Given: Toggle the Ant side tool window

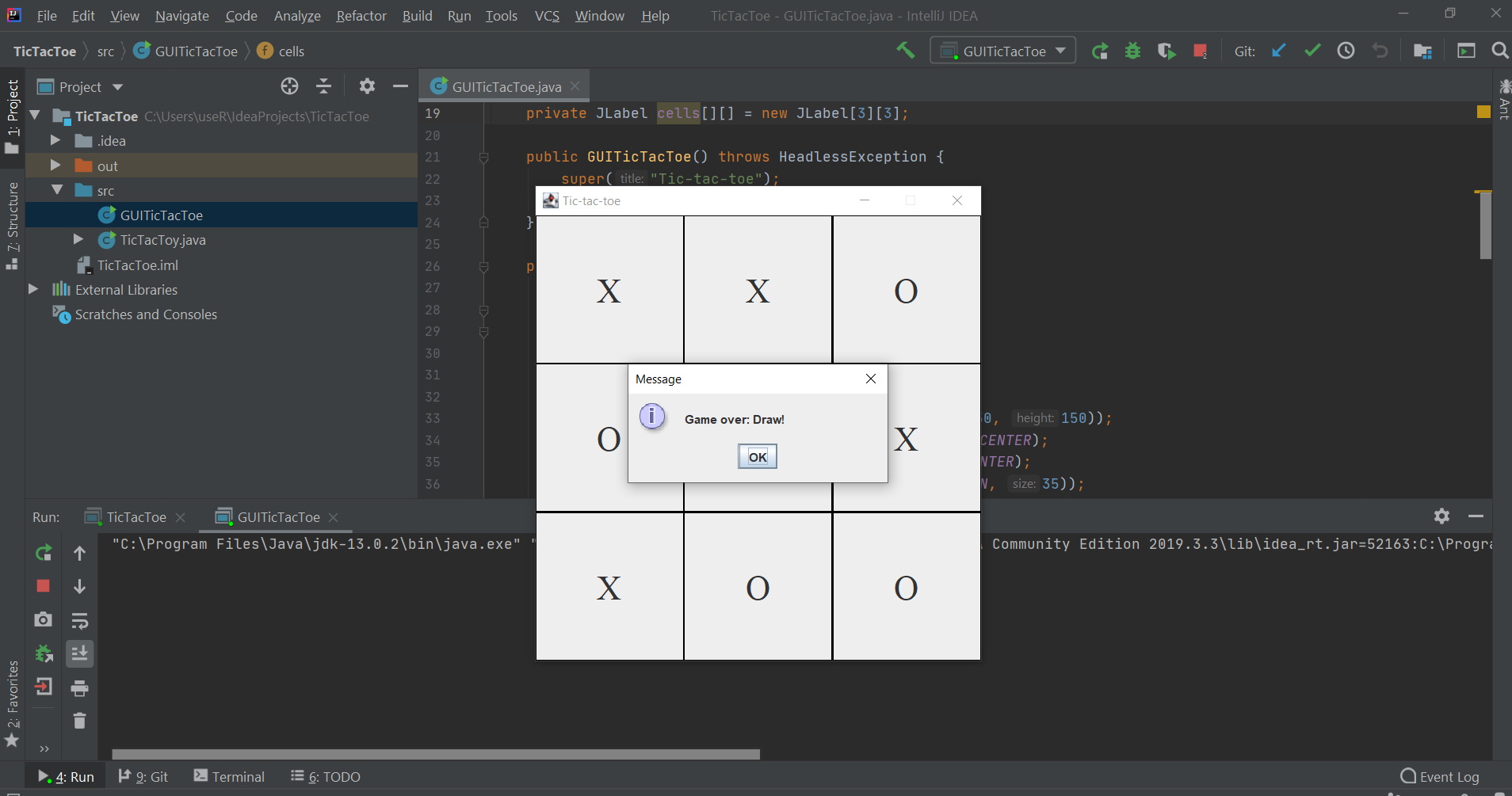Looking at the screenshot, I should [x=1503, y=99].
